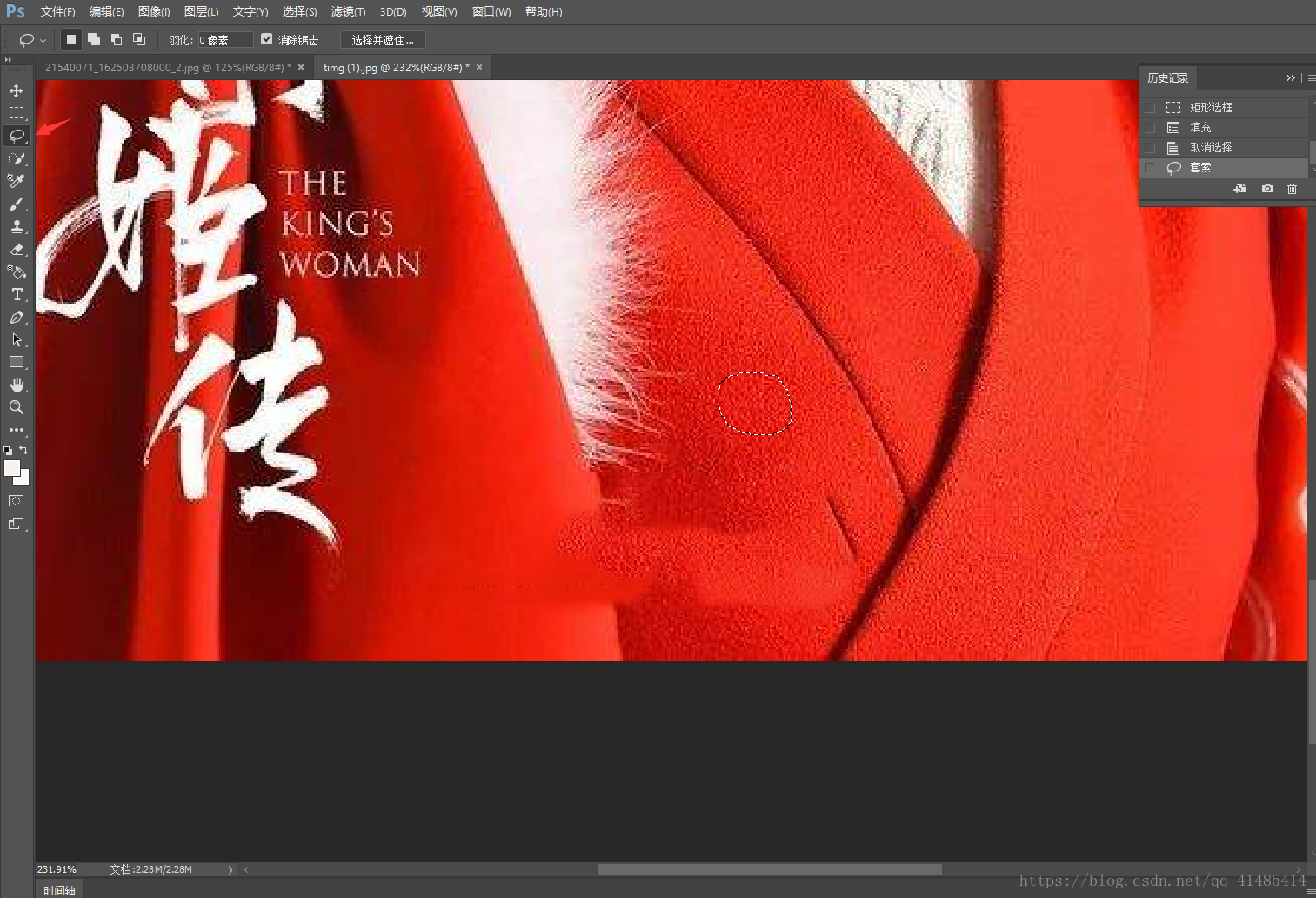Select the Path Selection arrow tool

point(17,339)
